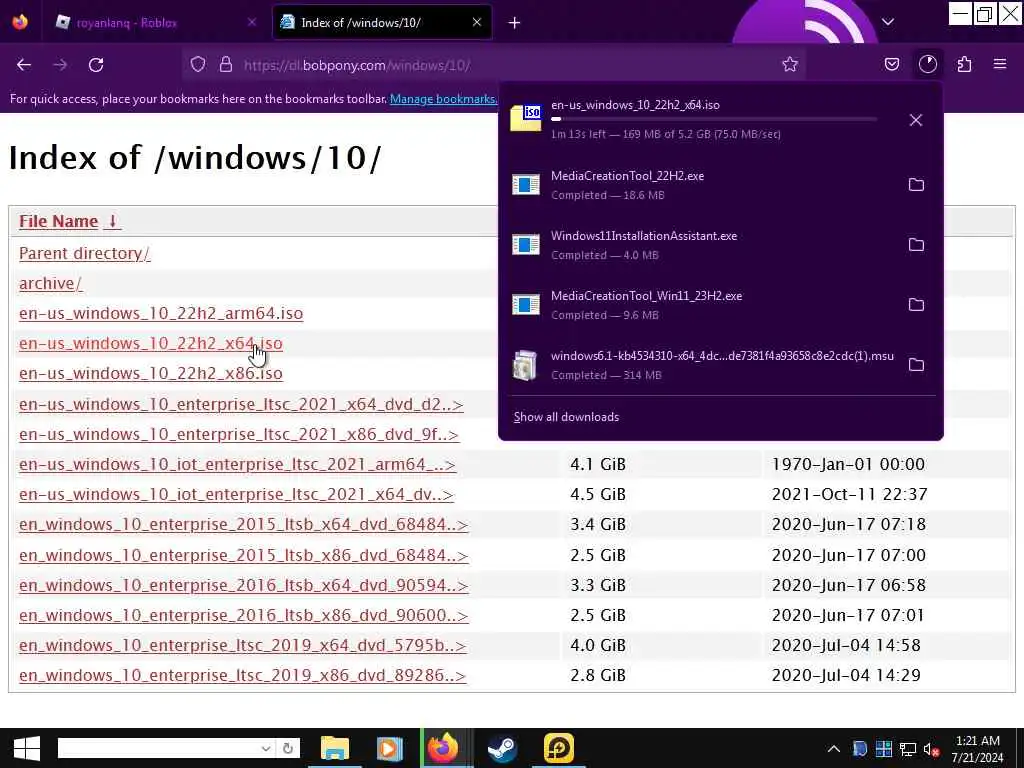Image resolution: width=1024 pixels, height=768 pixels.
Task: Open the extensions puzzle icon
Action: [964, 64]
